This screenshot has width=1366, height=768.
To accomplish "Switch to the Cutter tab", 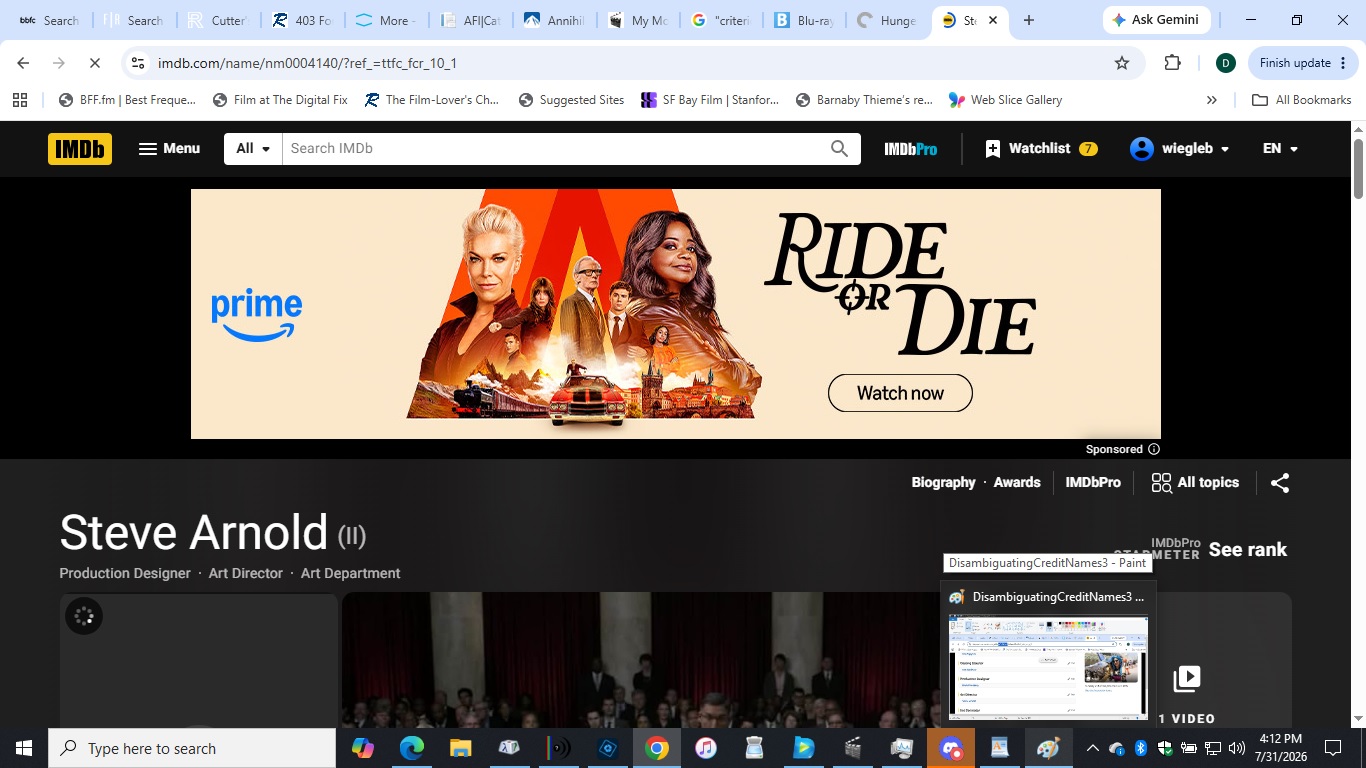I will [216, 20].
